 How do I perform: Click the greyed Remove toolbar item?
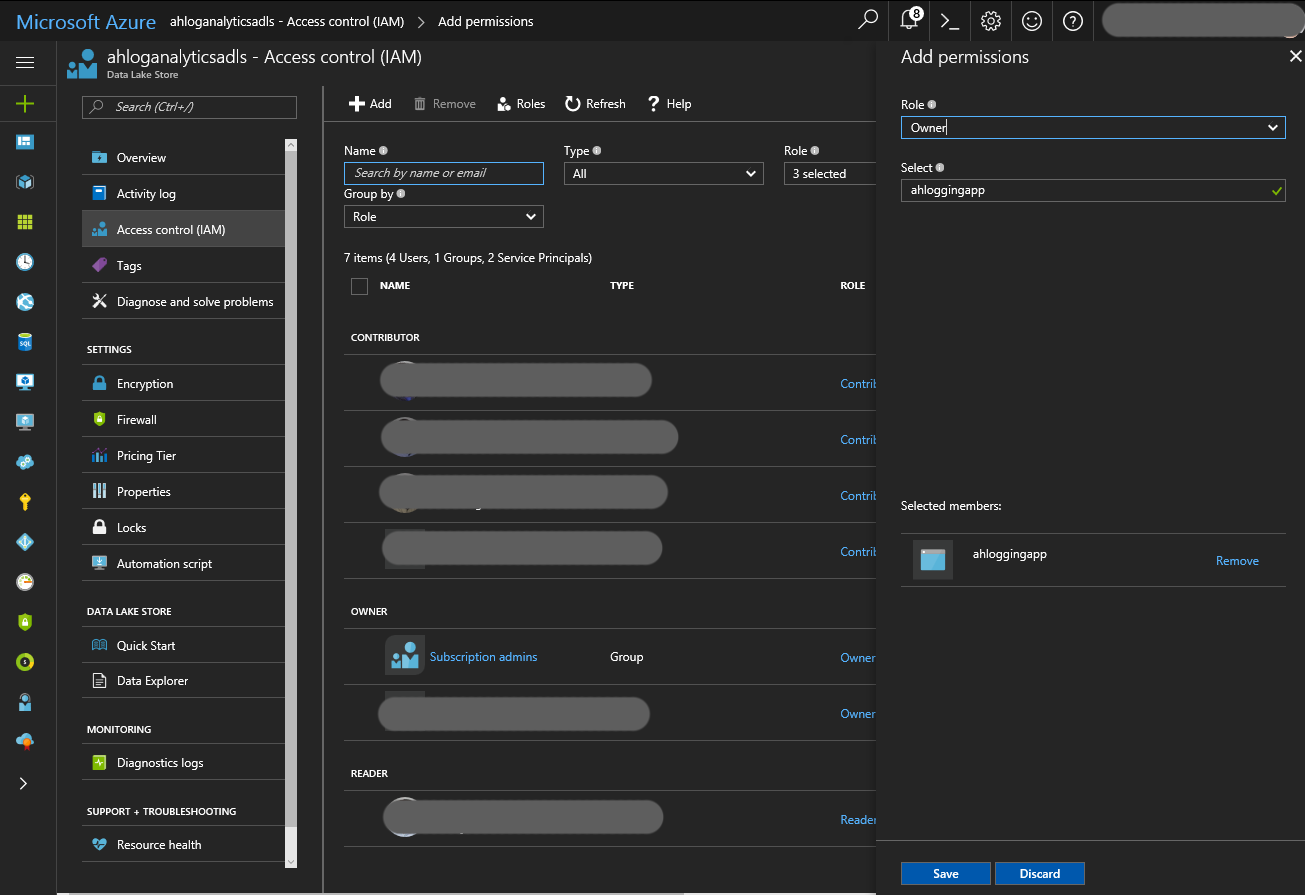click(445, 104)
